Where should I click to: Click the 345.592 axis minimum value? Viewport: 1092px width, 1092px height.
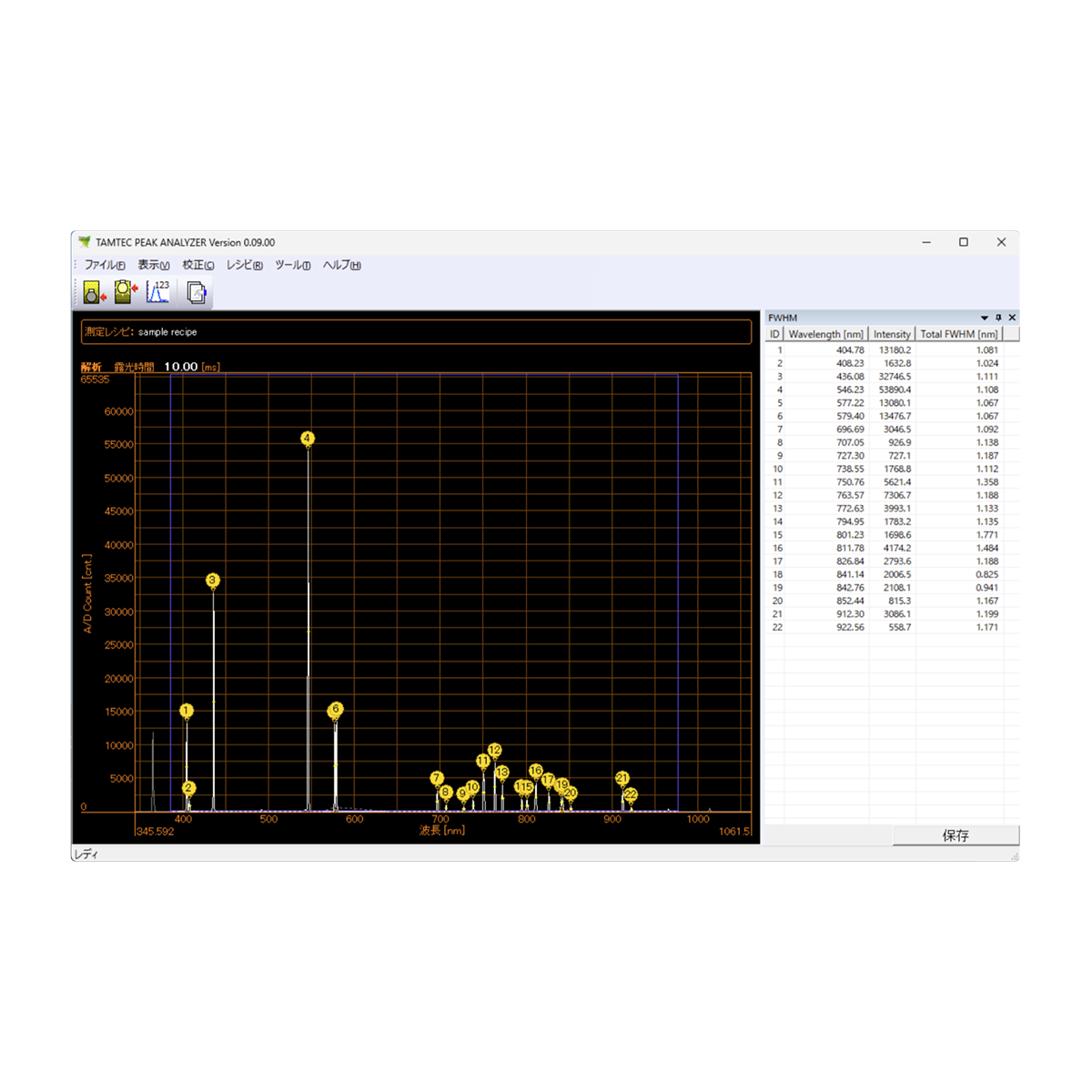(155, 832)
